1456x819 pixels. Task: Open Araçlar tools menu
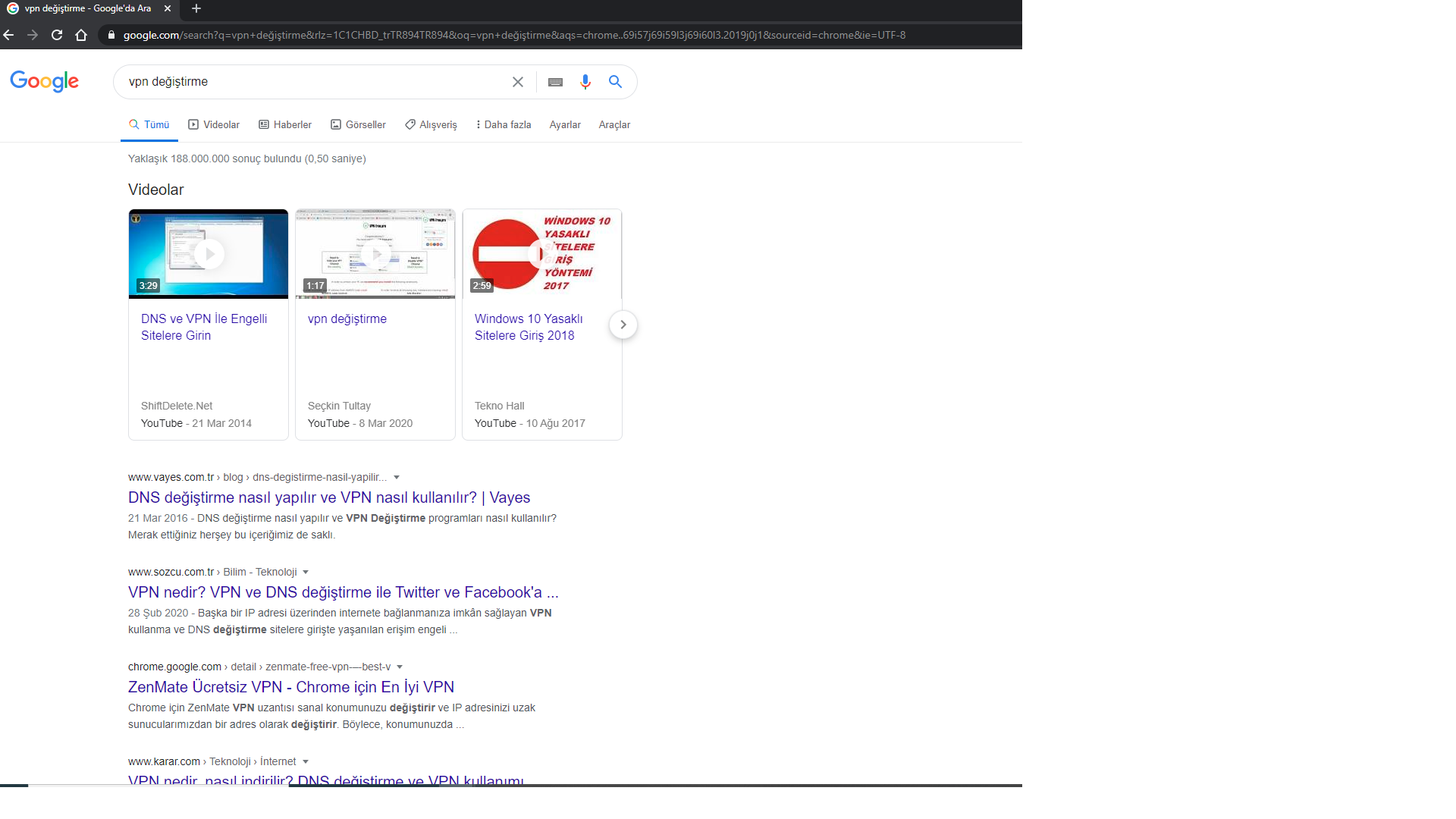614,124
